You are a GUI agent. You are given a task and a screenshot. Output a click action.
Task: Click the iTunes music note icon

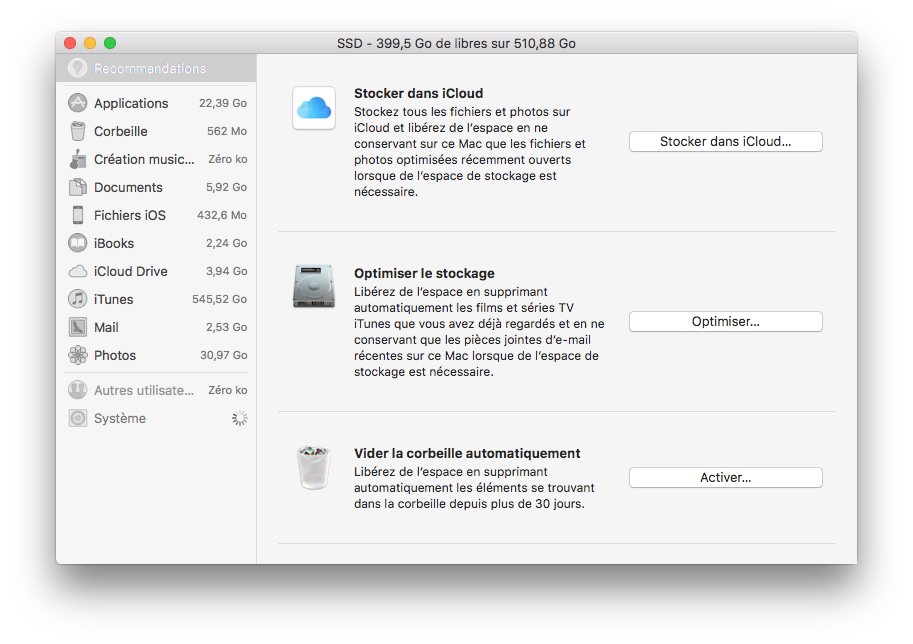(x=77, y=299)
